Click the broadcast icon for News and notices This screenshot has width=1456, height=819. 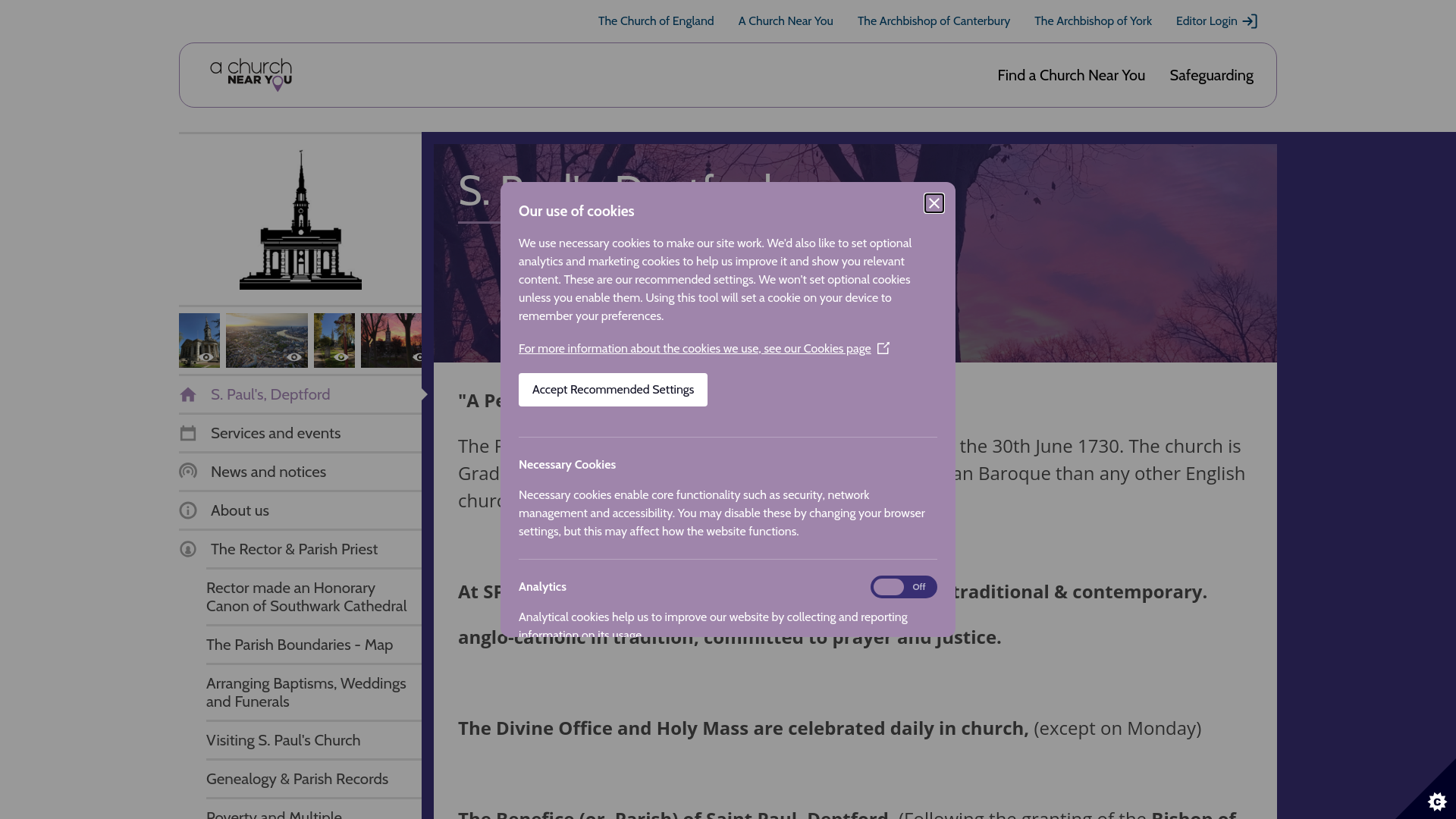188,472
